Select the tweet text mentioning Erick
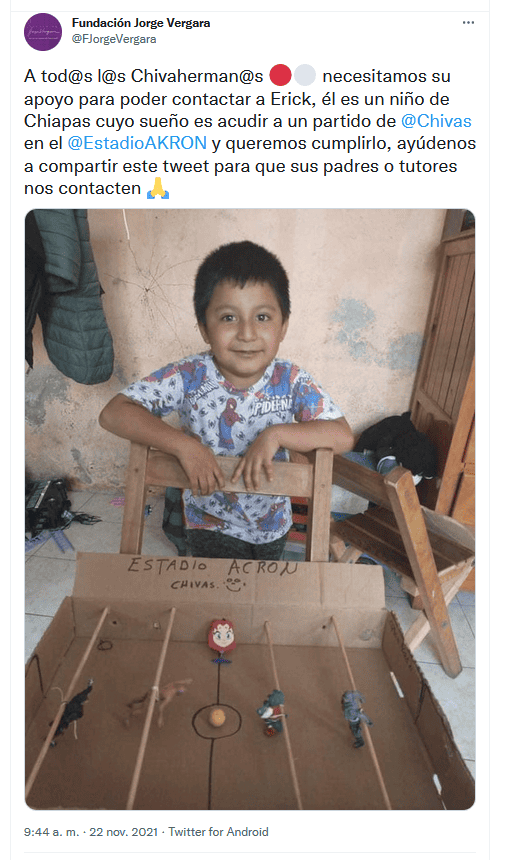Viewport: 505px width, 860px height. pos(249,132)
